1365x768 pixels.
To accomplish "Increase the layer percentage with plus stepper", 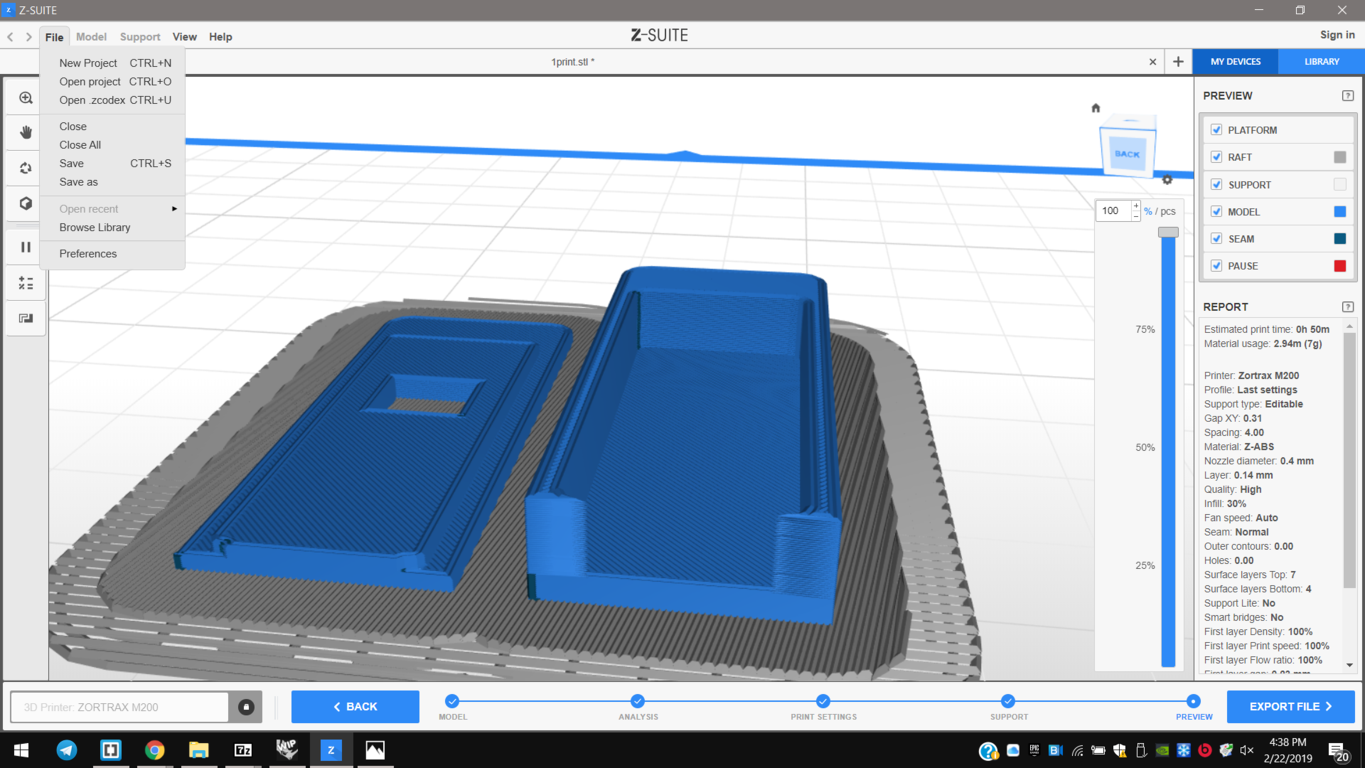I will pyautogui.click(x=1136, y=206).
